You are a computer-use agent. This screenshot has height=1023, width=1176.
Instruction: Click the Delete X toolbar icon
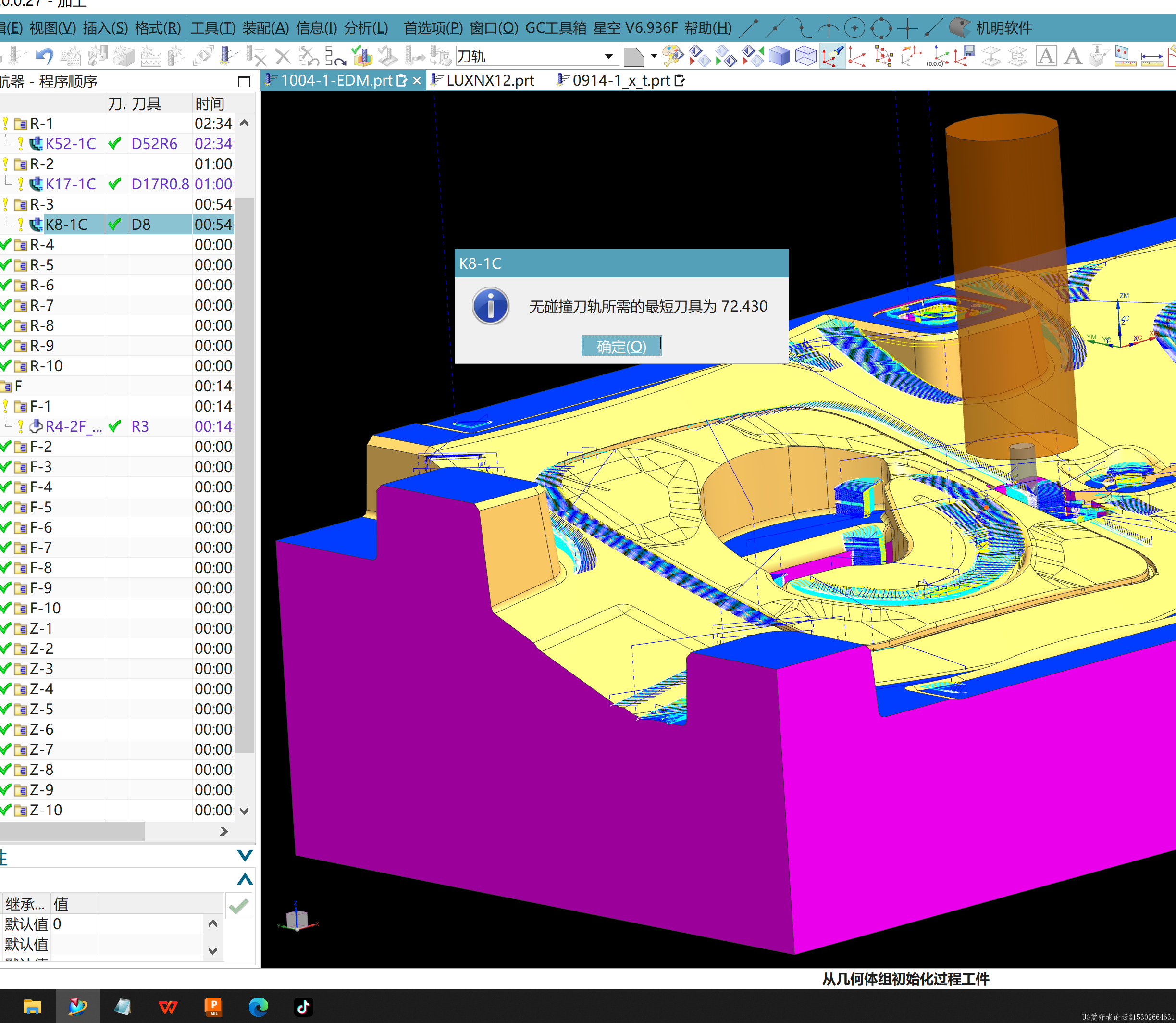tap(283, 56)
